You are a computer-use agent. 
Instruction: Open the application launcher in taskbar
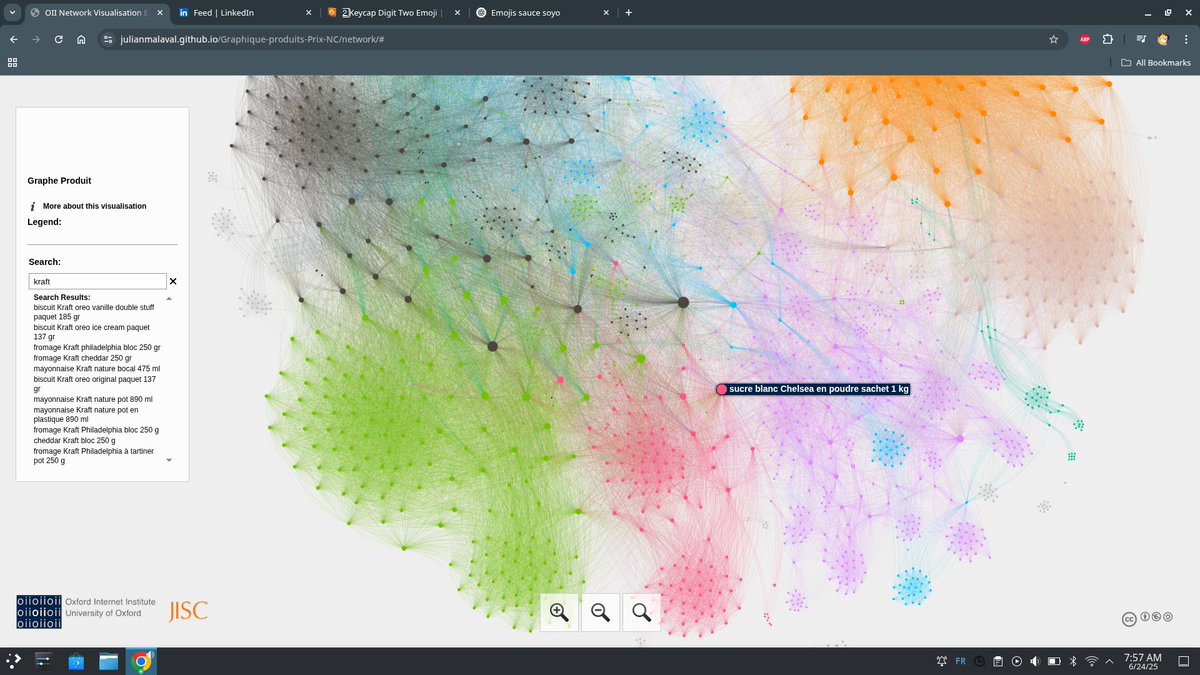[x=14, y=661]
